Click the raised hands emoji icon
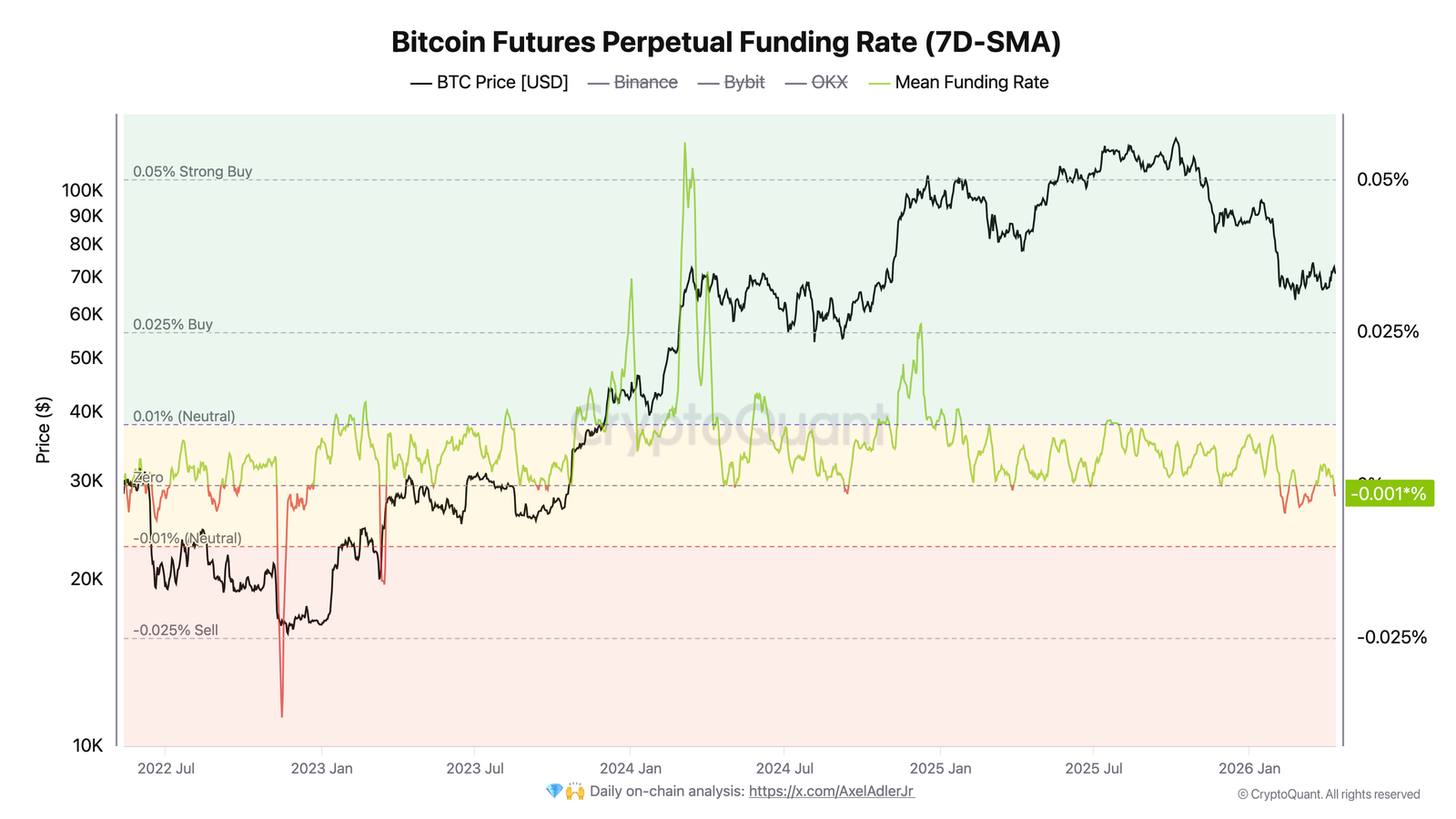Viewport: 1456px width, 819px height. tap(574, 792)
